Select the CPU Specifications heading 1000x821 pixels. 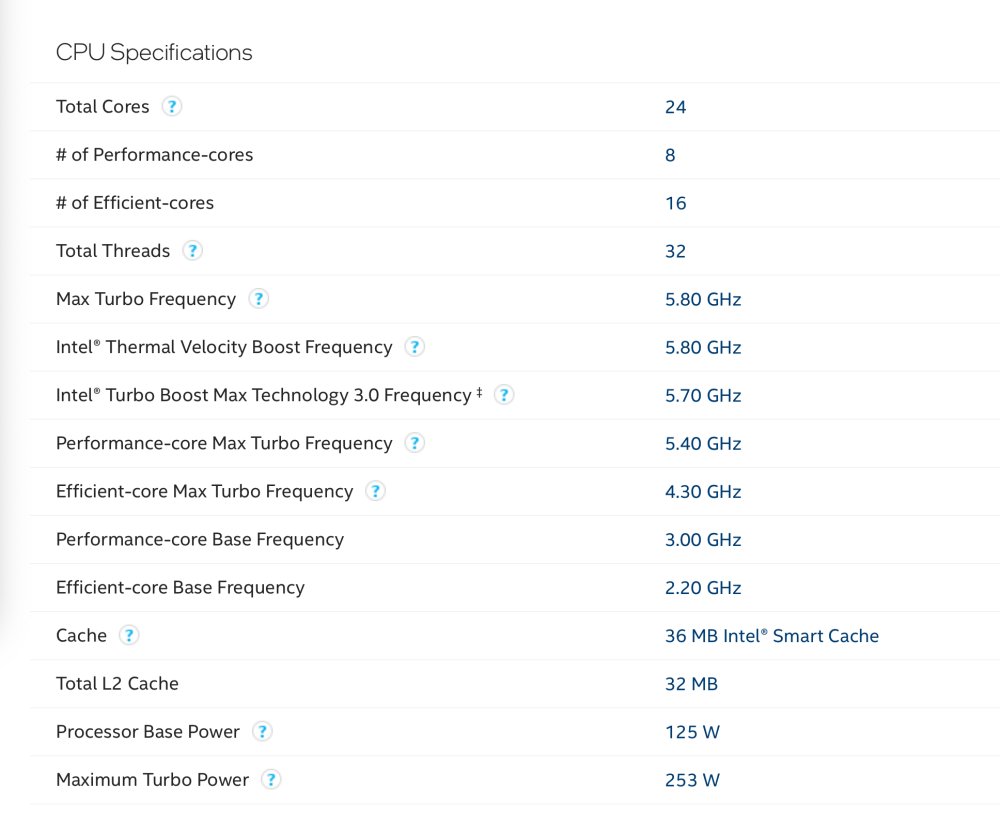[154, 52]
